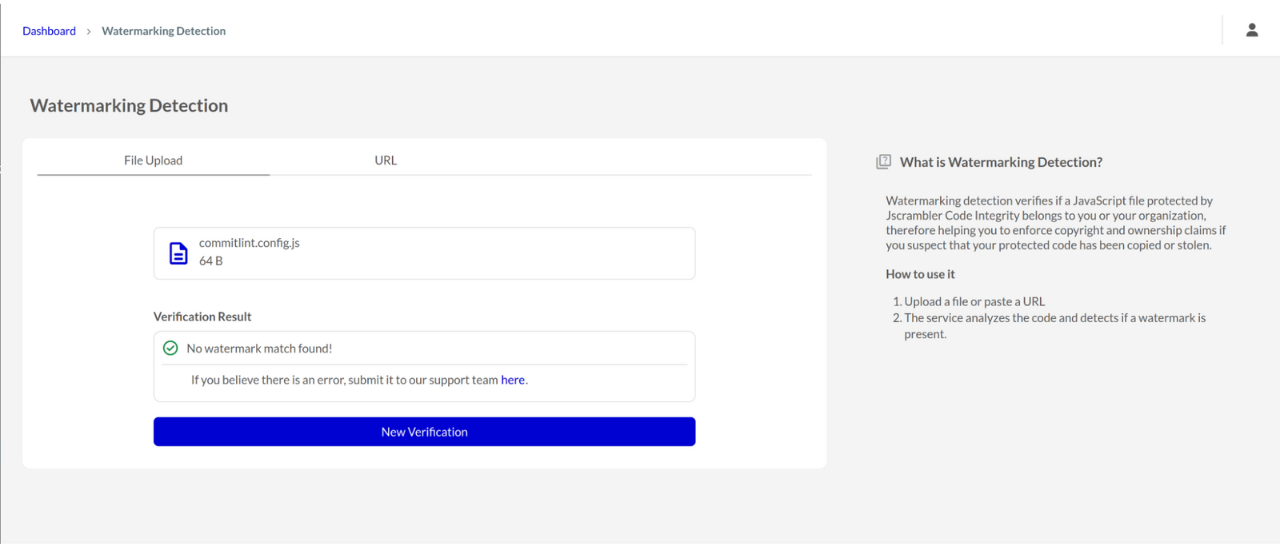1280x559 pixels.
Task: Click the 'What is Watermarking Detection?' heading
Action: [1001, 162]
